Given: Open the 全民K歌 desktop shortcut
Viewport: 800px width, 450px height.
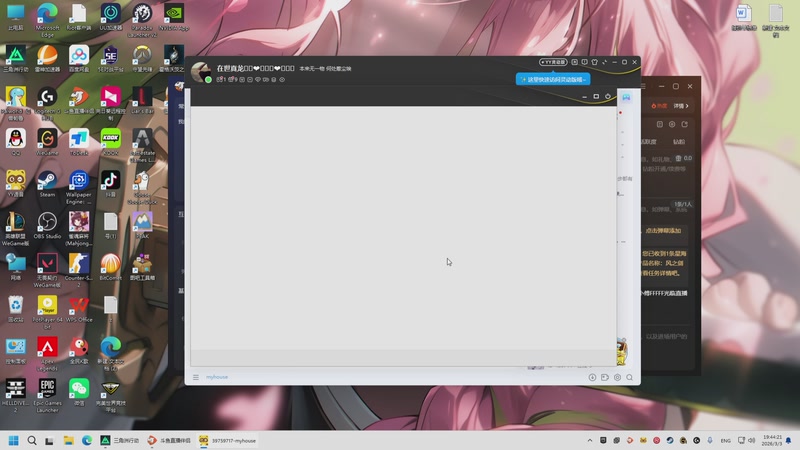Looking at the screenshot, I should (x=79, y=349).
